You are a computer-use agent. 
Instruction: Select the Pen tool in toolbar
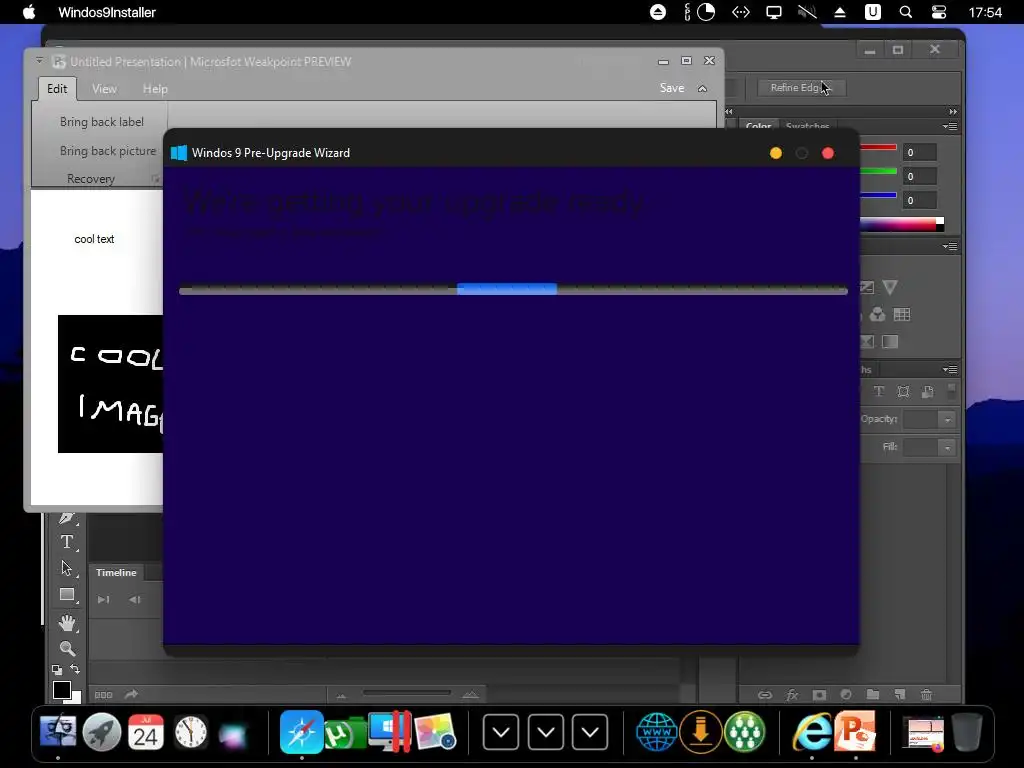[x=67, y=517]
